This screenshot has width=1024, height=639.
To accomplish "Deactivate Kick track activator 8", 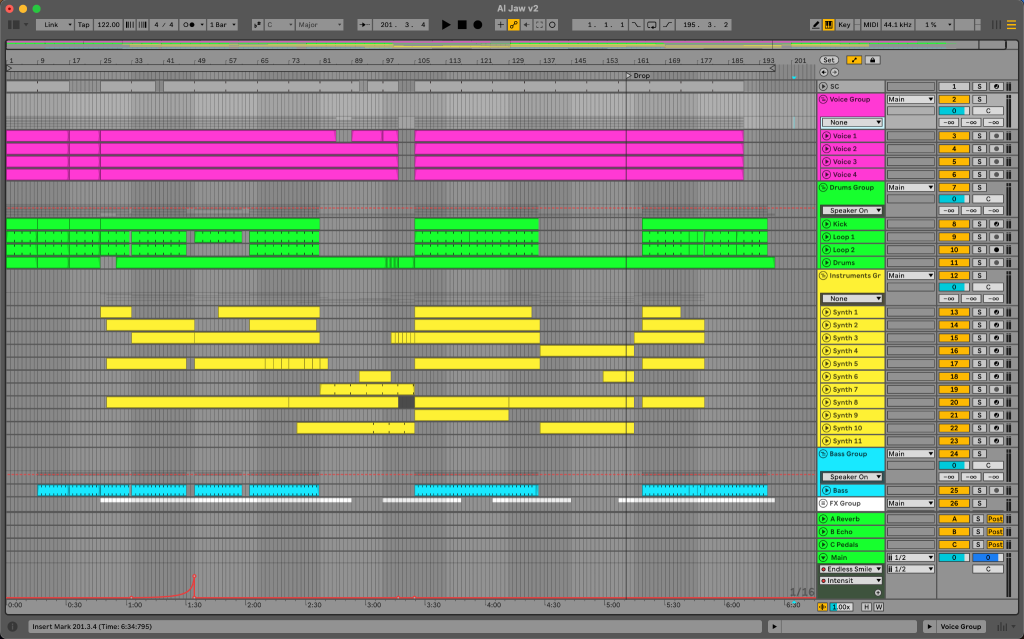I will (x=953, y=224).
